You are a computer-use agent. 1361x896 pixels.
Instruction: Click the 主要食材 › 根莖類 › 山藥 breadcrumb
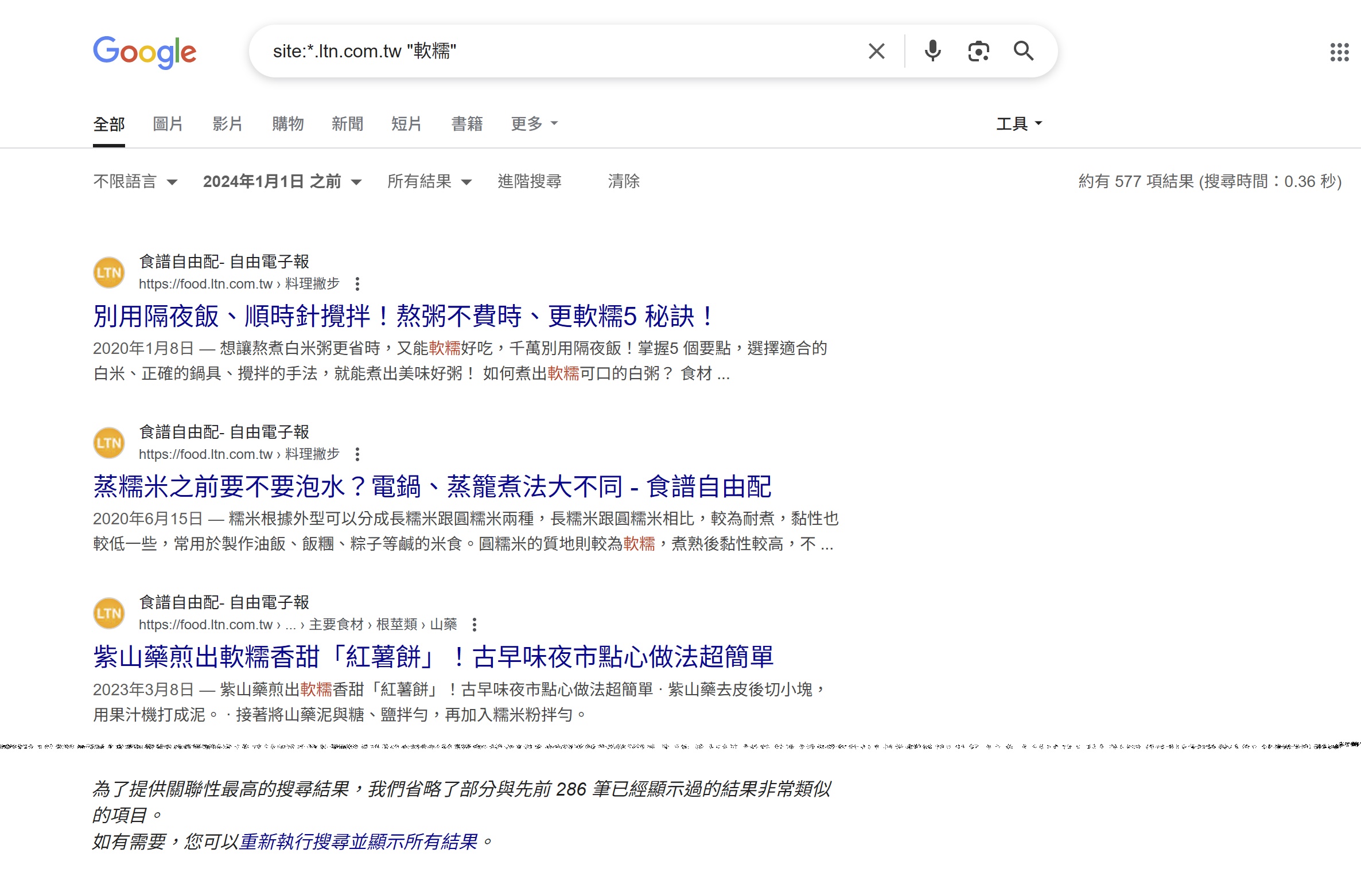tap(383, 625)
